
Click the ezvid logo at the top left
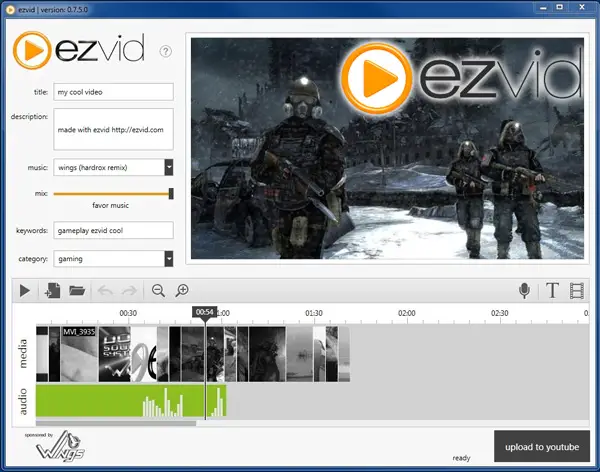click(x=79, y=50)
